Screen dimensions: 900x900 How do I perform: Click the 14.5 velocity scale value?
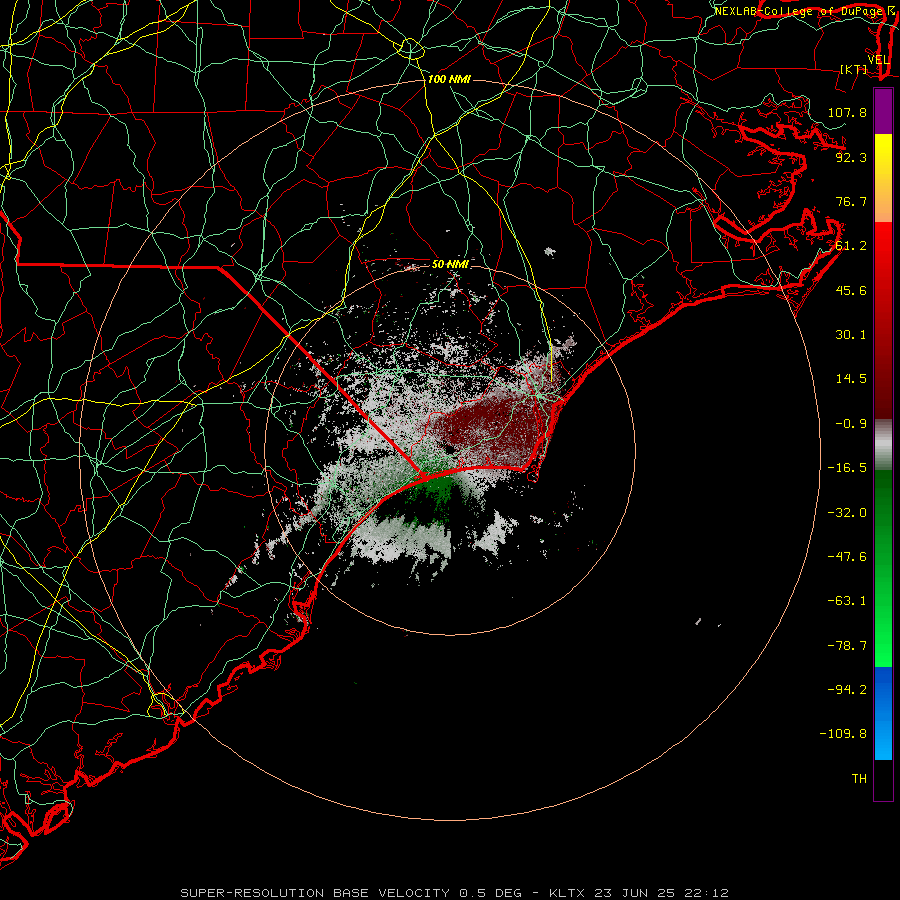pos(851,379)
